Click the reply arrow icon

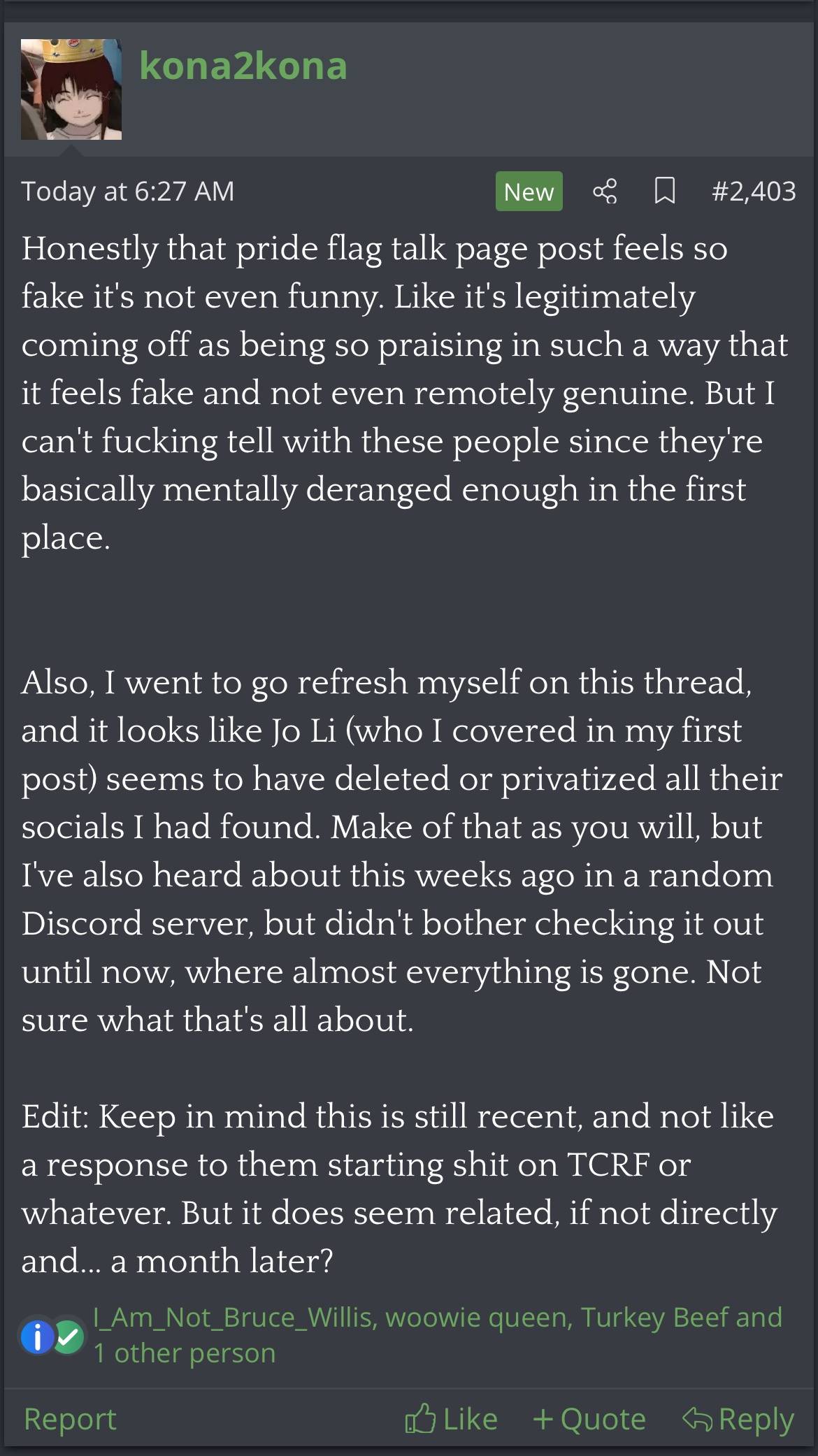(x=697, y=1419)
